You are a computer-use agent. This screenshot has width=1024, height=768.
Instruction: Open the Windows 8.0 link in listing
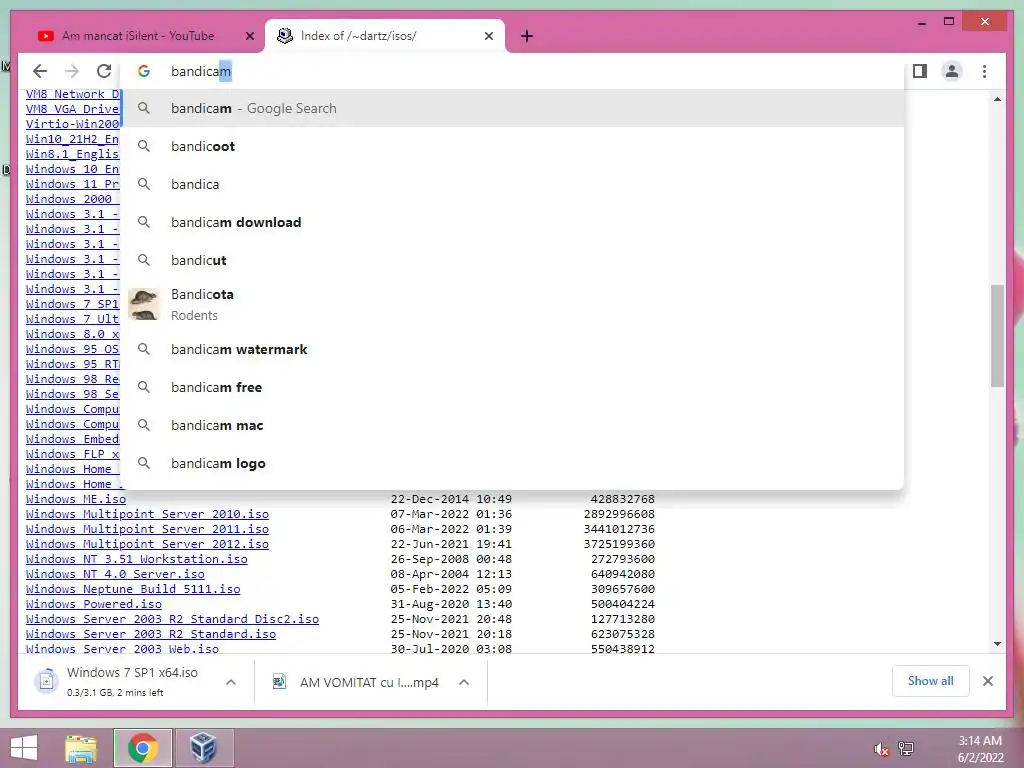coord(72,334)
